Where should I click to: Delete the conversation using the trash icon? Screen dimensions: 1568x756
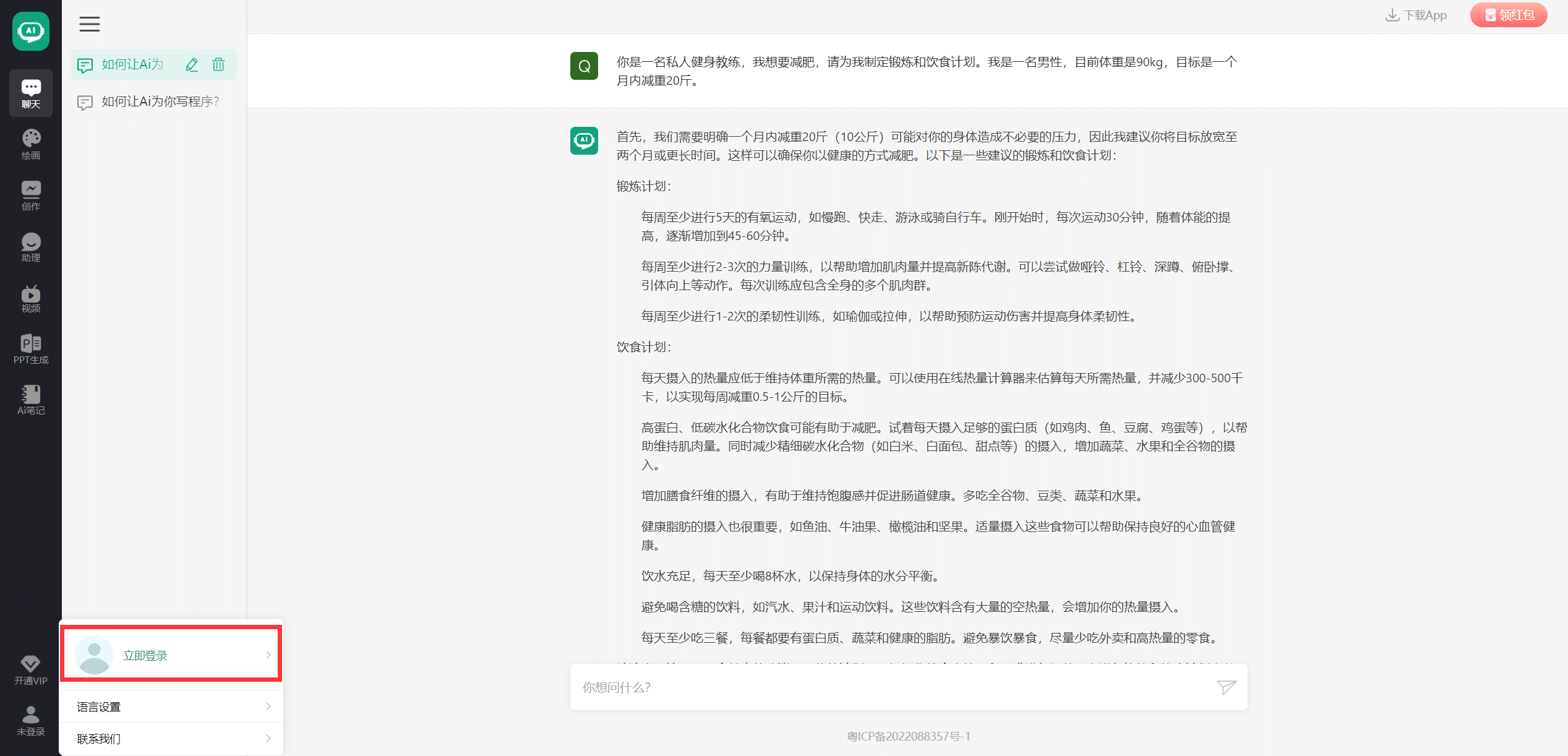pyautogui.click(x=218, y=64)
